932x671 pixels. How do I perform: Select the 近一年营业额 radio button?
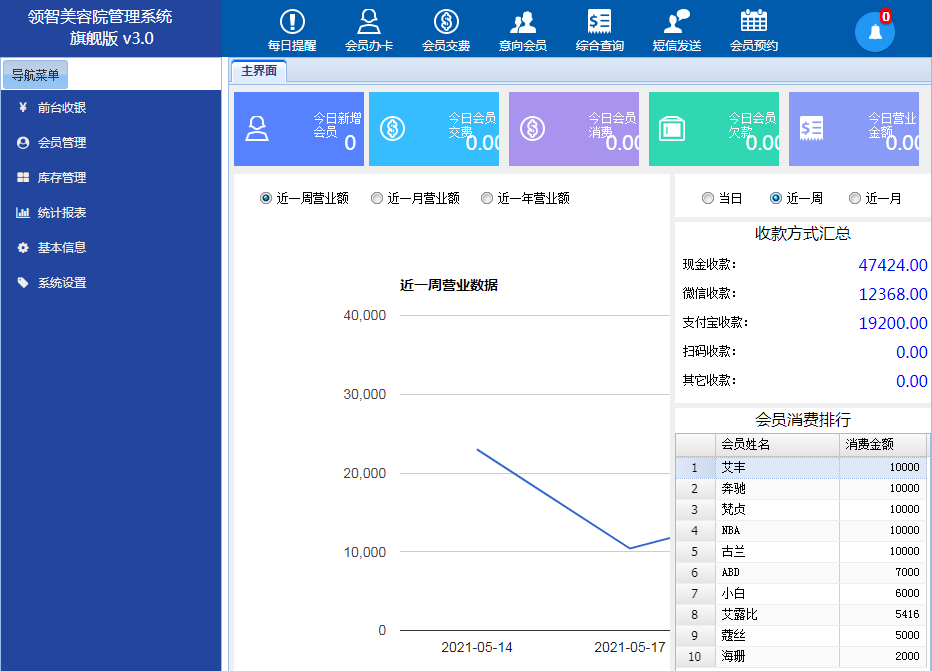pyautogui.click(x=487, y=198)
